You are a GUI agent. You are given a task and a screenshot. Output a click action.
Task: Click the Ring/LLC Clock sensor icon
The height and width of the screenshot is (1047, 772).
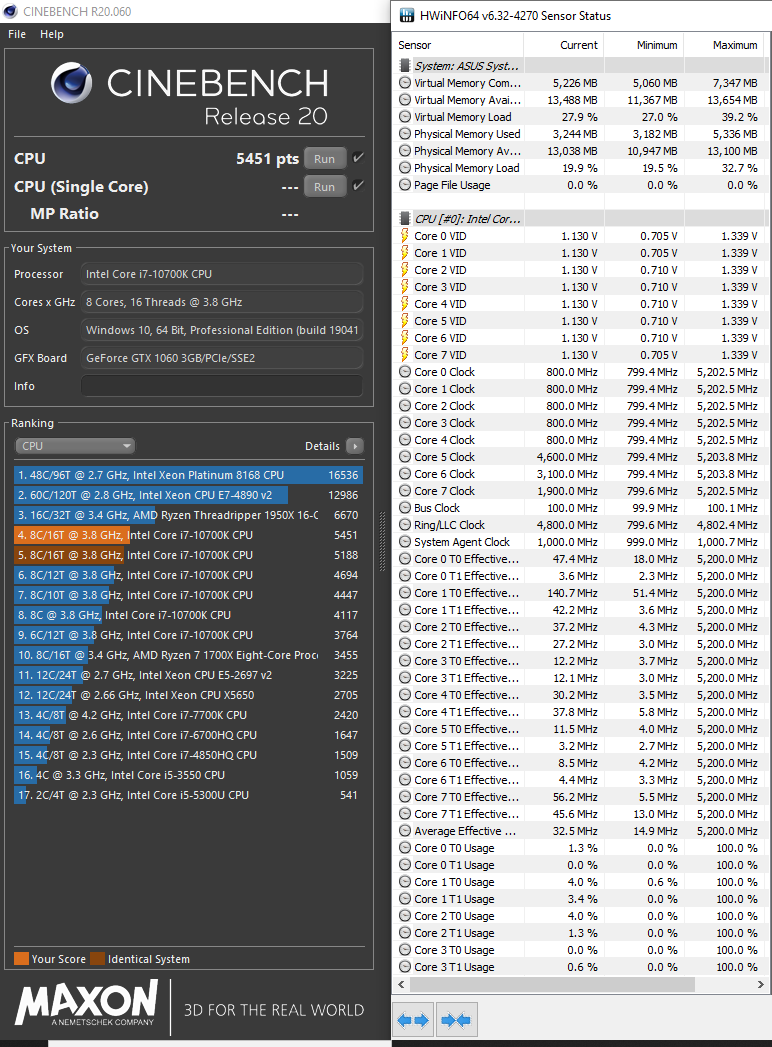point(405,525)
